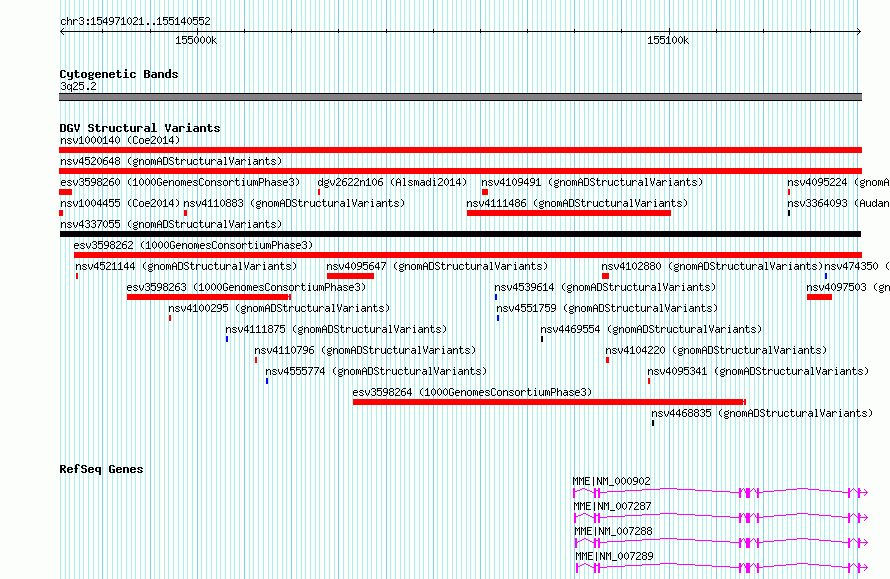Open esv3598262 1000Genomes variant label
Screen dimensions: 890x579
click(x=193, y=245)
